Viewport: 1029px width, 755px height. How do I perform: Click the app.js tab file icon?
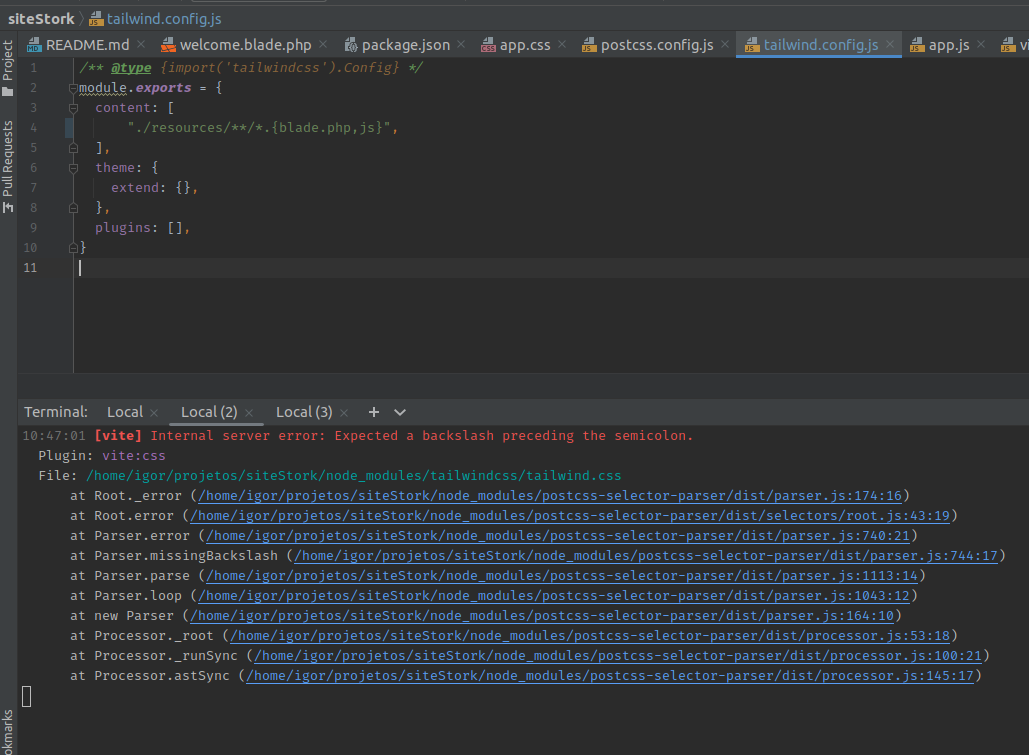click(917, 44)
